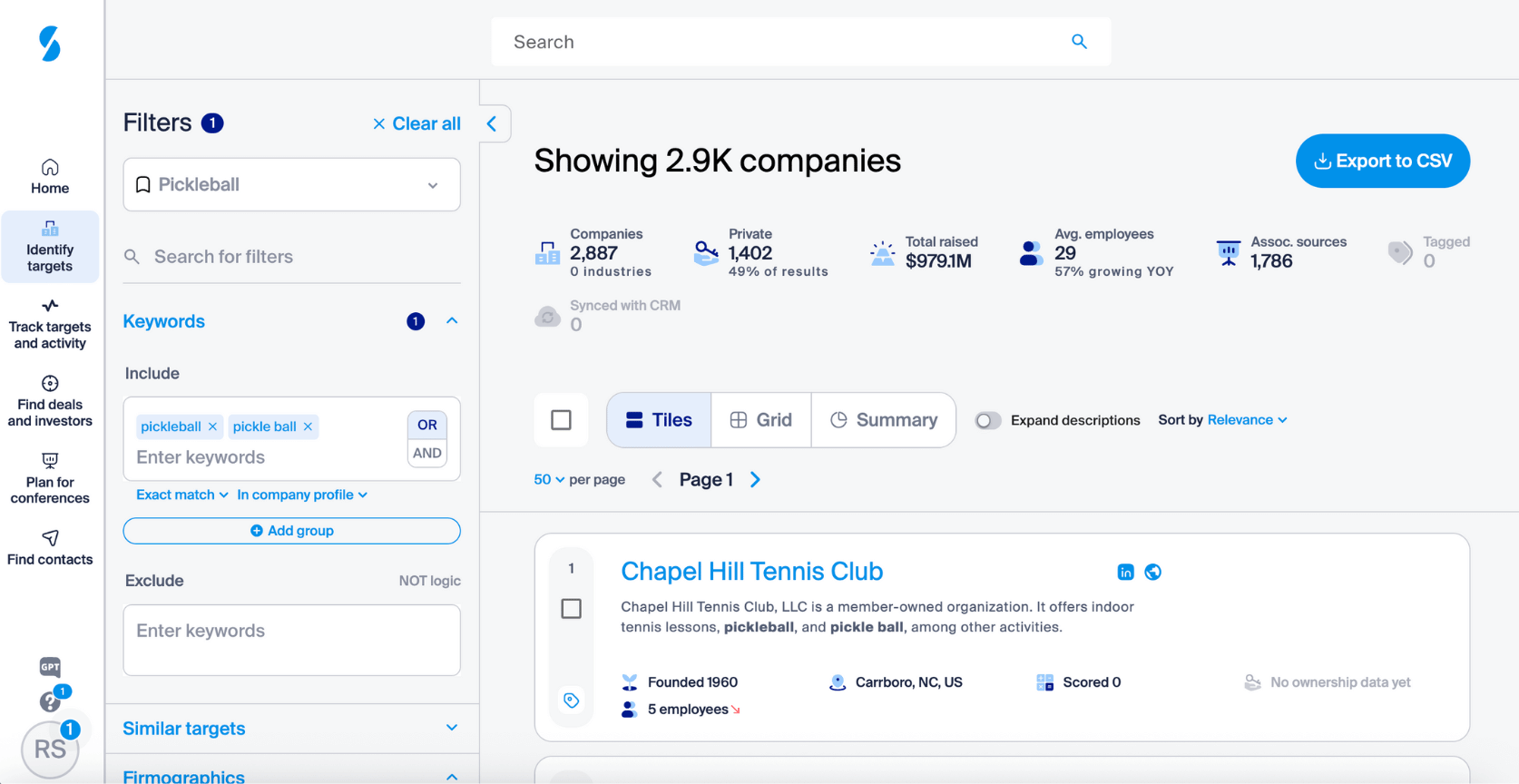Click Export to CSV button
Viewport: 1519px width, 784px height.
coord(1383,162)
